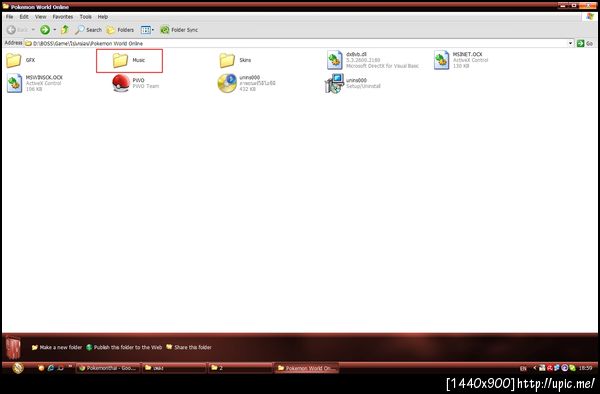Select the unins000 Setup/Uninstall program icon

334,83
